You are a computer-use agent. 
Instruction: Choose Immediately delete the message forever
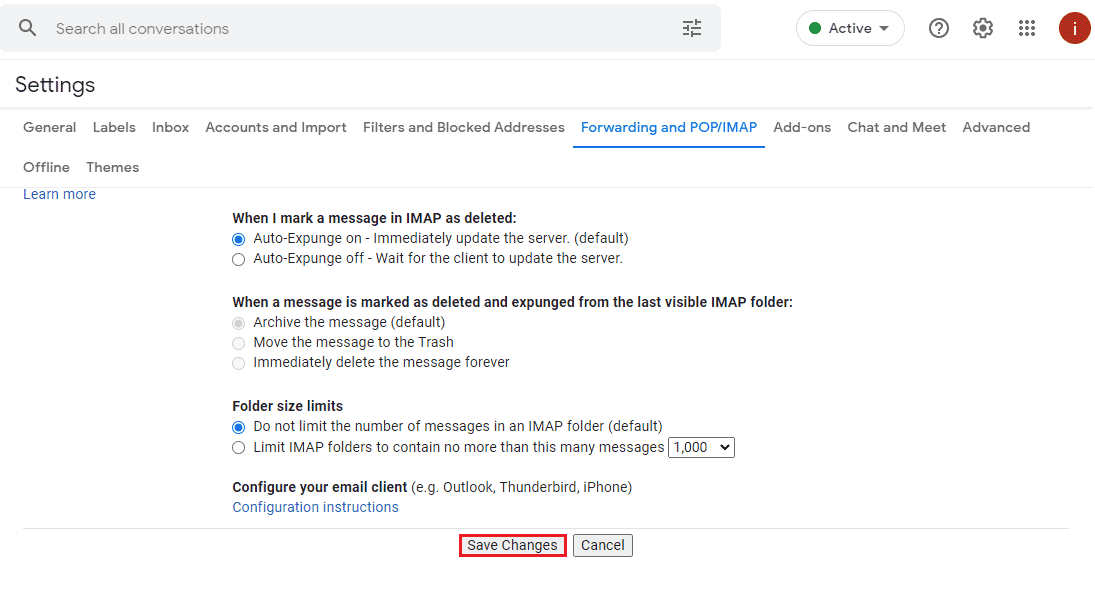(239, 363)
